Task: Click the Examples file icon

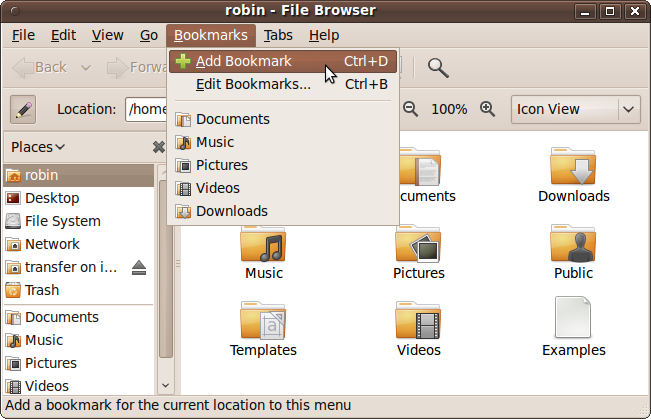Action: (573, 317)
